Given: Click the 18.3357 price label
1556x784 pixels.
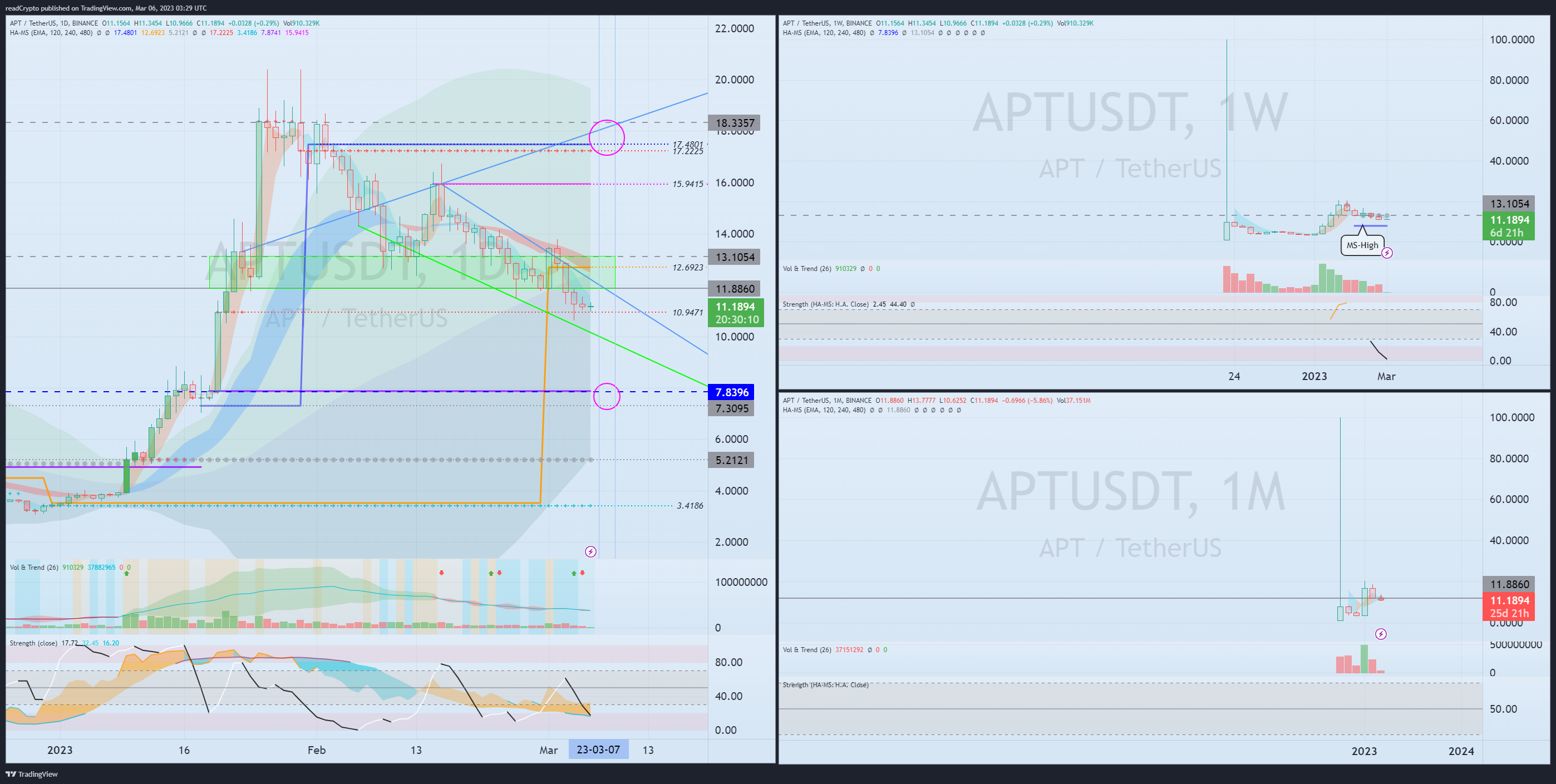Looking at the screenshot, I should pyautogui.click(x=735, y=123).
